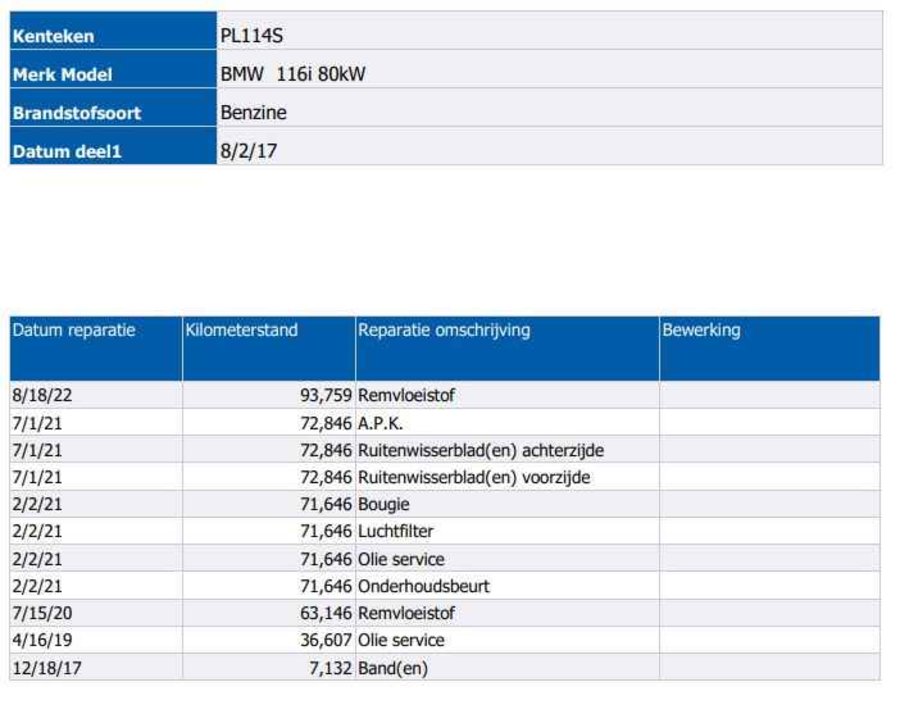900x714 pixels.
Task: Select the Bougie repair entry
Action: pos(383,505)
